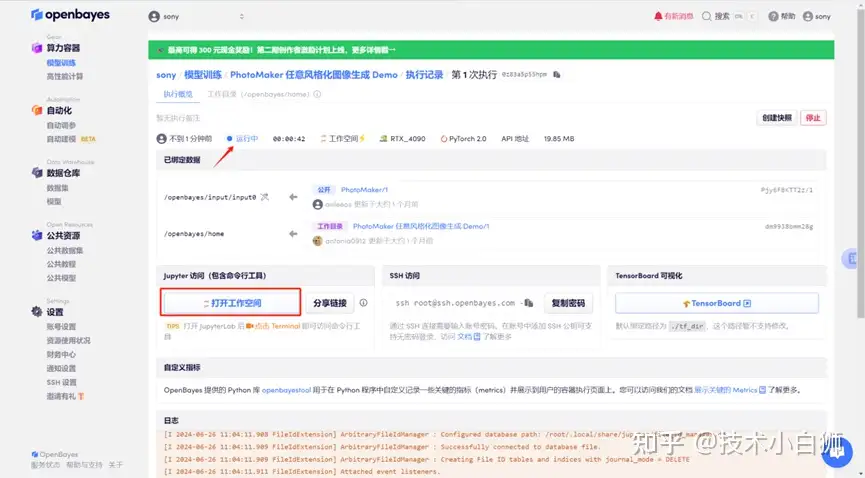Open the PhotoMaker/1 dataset link

coord(364,189)
